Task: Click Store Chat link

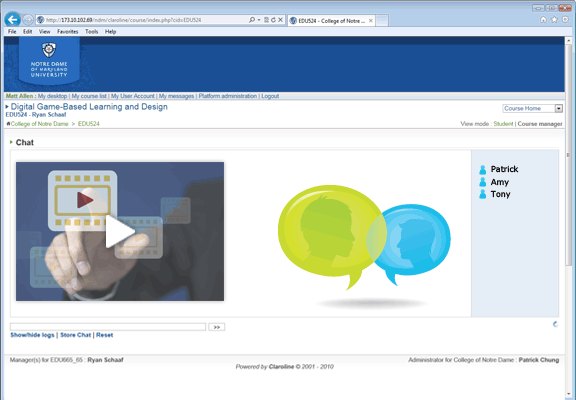Action: tap(76, 335)
